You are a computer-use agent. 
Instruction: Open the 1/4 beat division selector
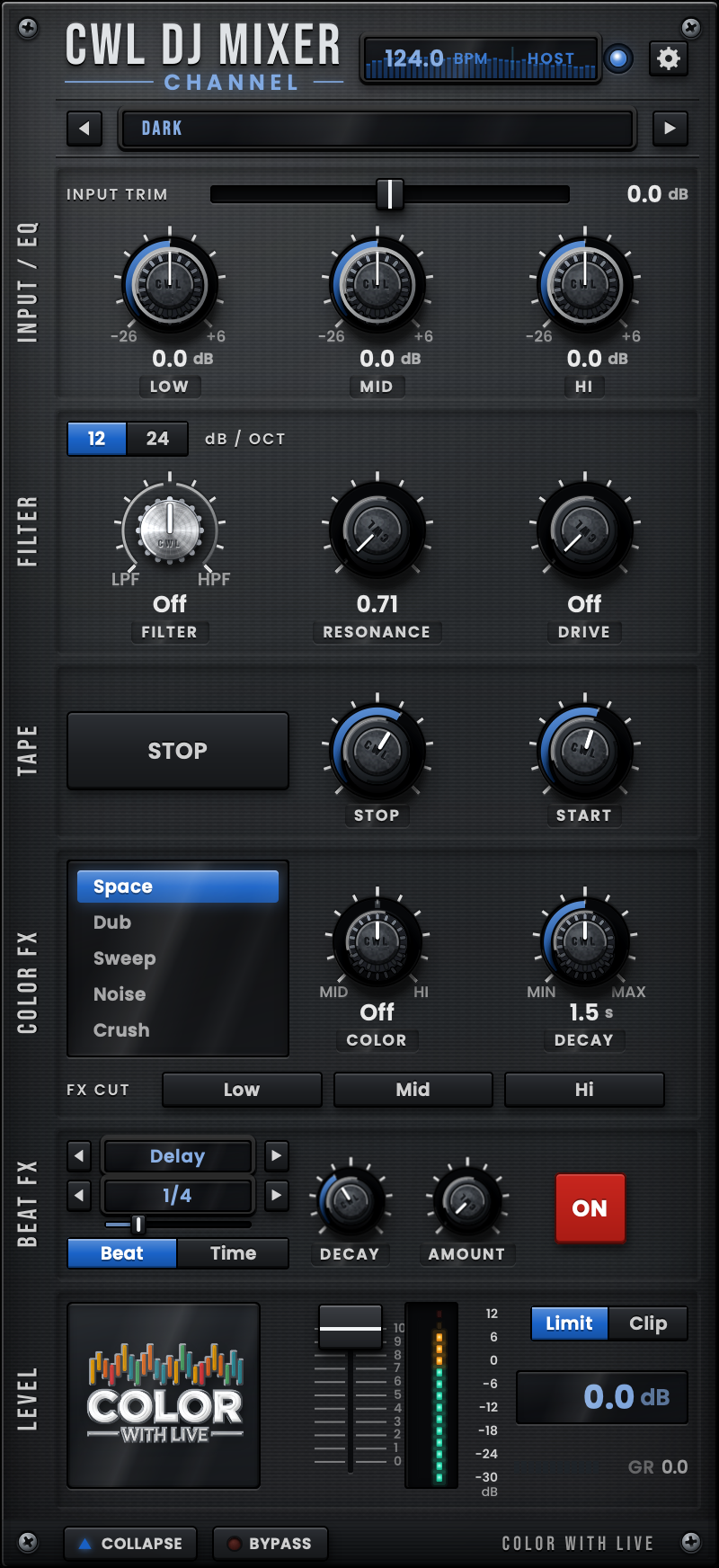[178, 1196]
